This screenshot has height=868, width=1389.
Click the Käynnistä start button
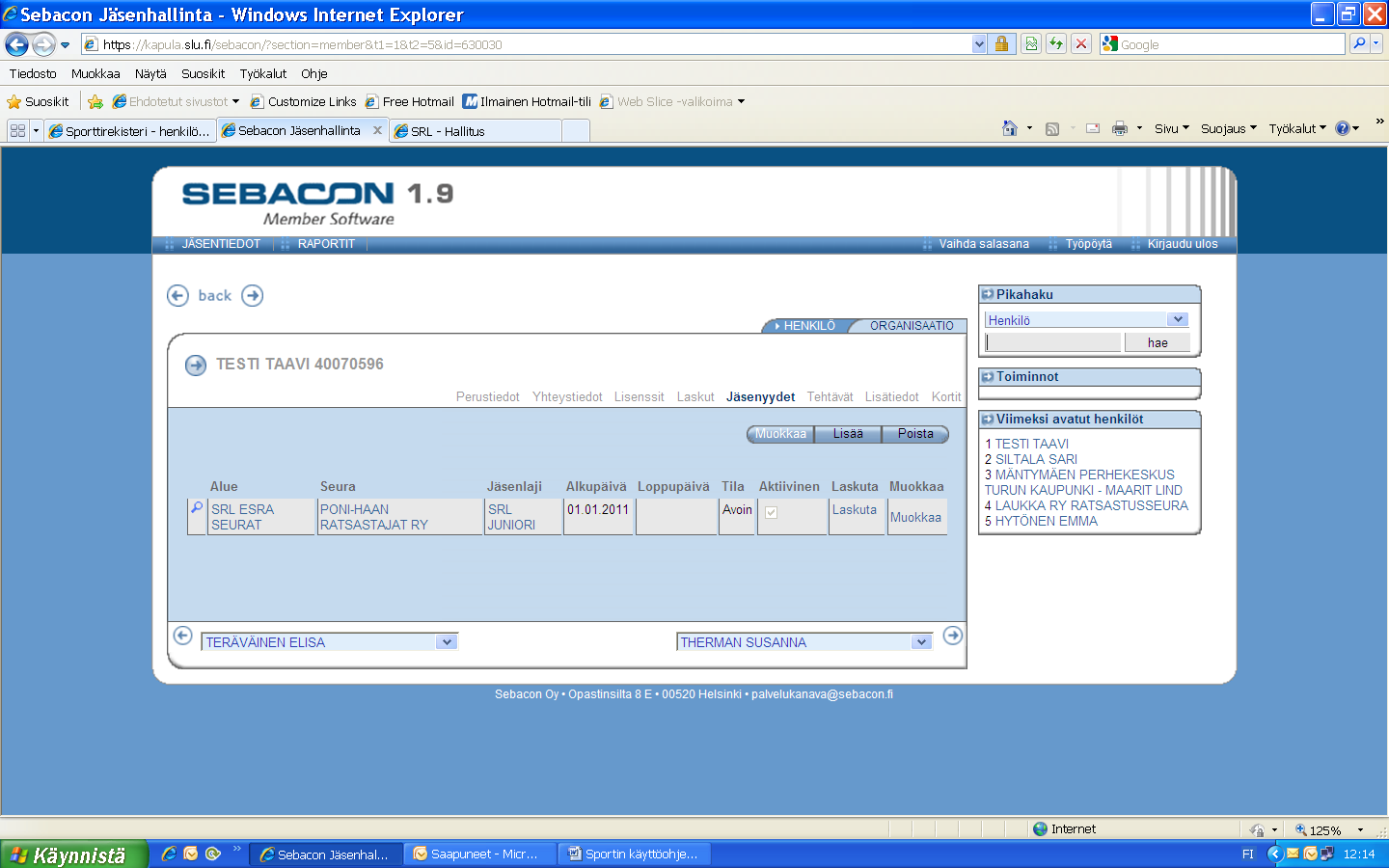(x=73, y=854)
